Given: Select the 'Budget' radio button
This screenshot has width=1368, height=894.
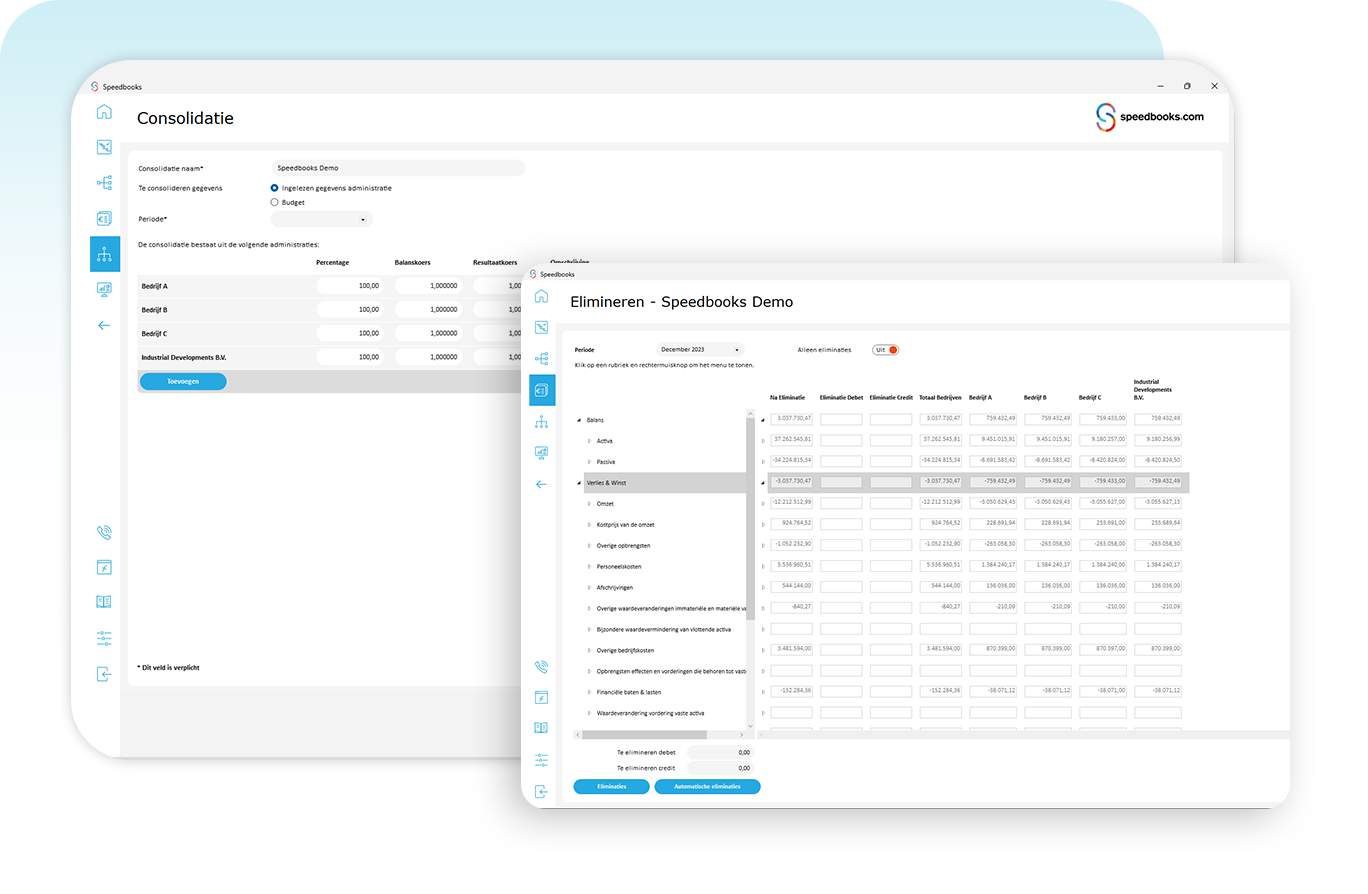Looking at the screenshot, I should [x=275, y=202].
